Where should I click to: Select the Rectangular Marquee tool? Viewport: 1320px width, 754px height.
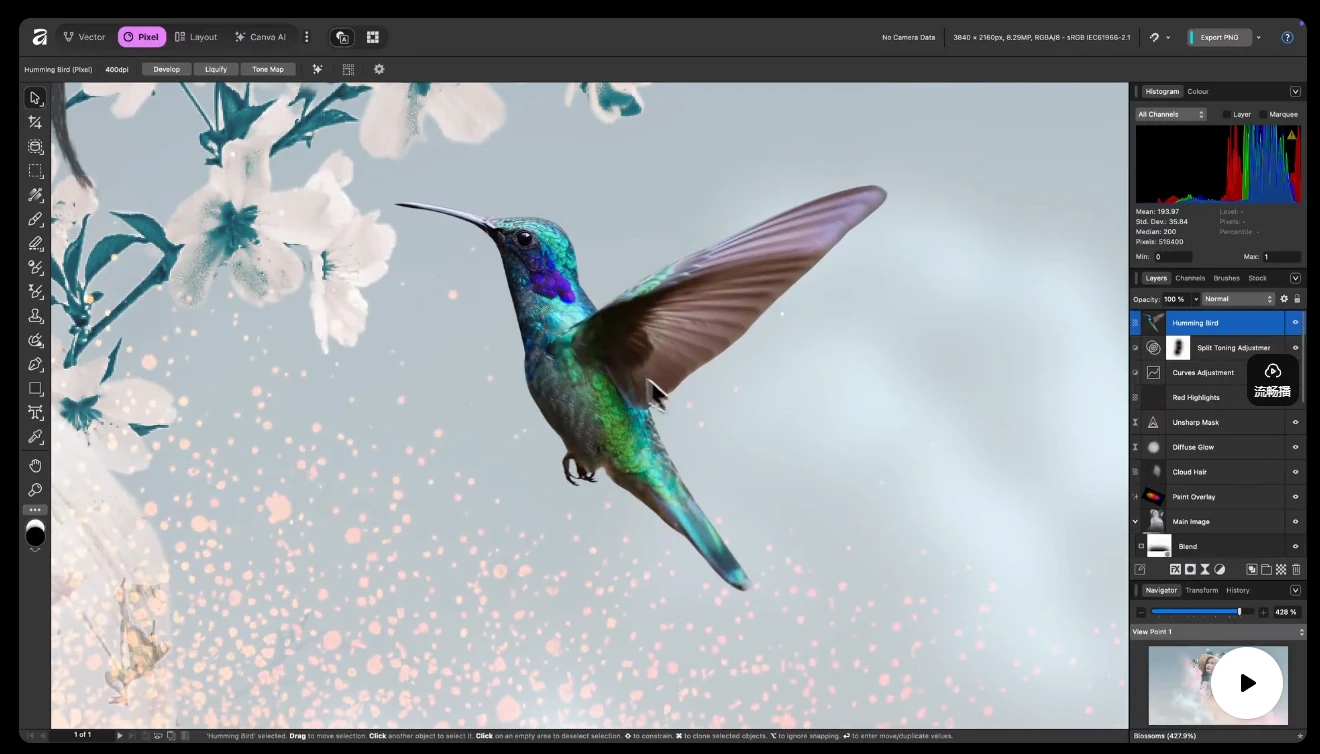coord(35,171)
